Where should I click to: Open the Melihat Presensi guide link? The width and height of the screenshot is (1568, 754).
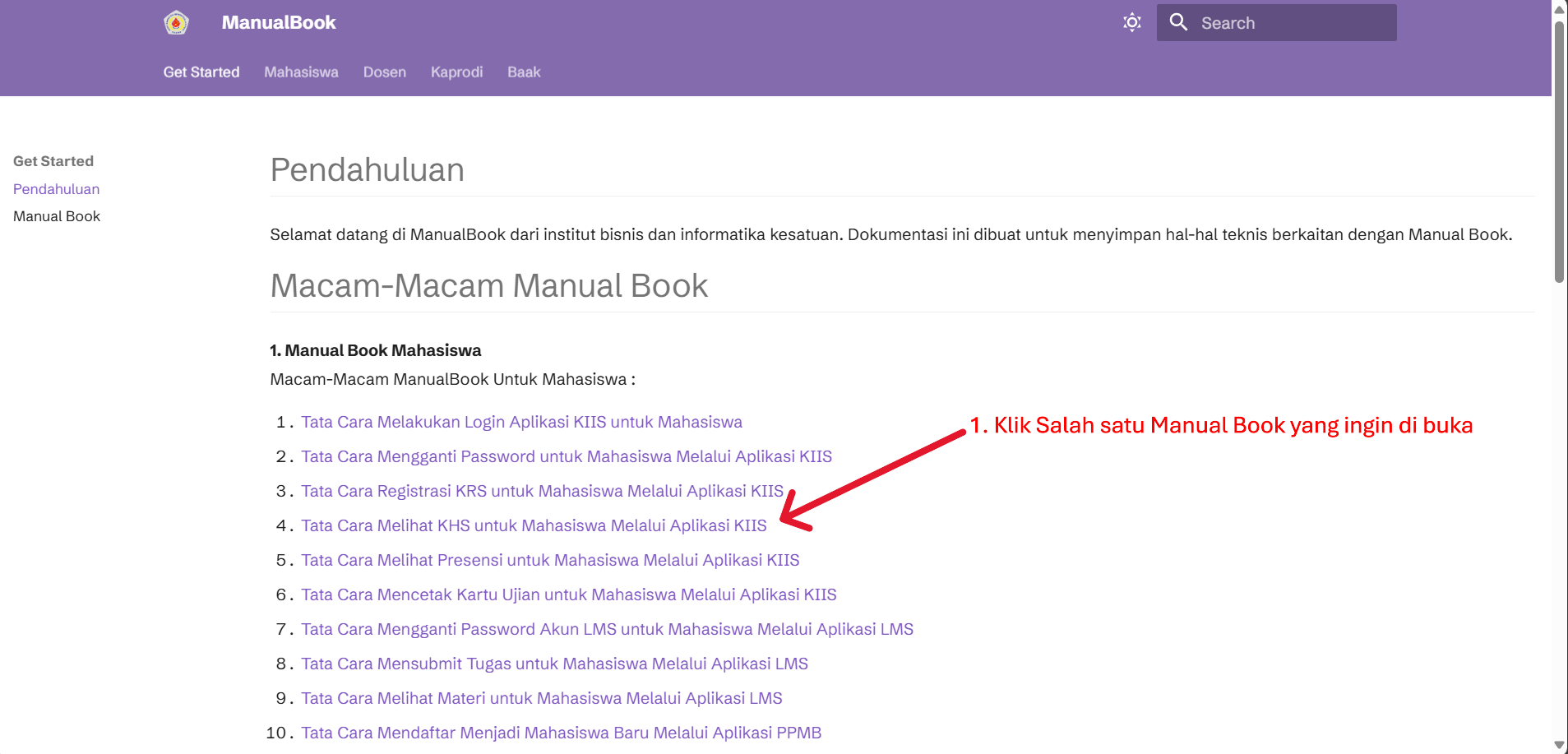550,560
